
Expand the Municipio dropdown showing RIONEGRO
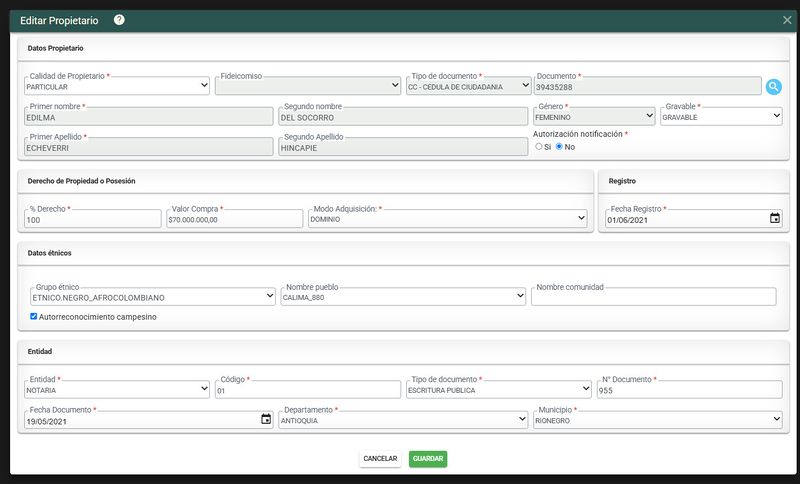pyautogui.click(x=658, y=420)
